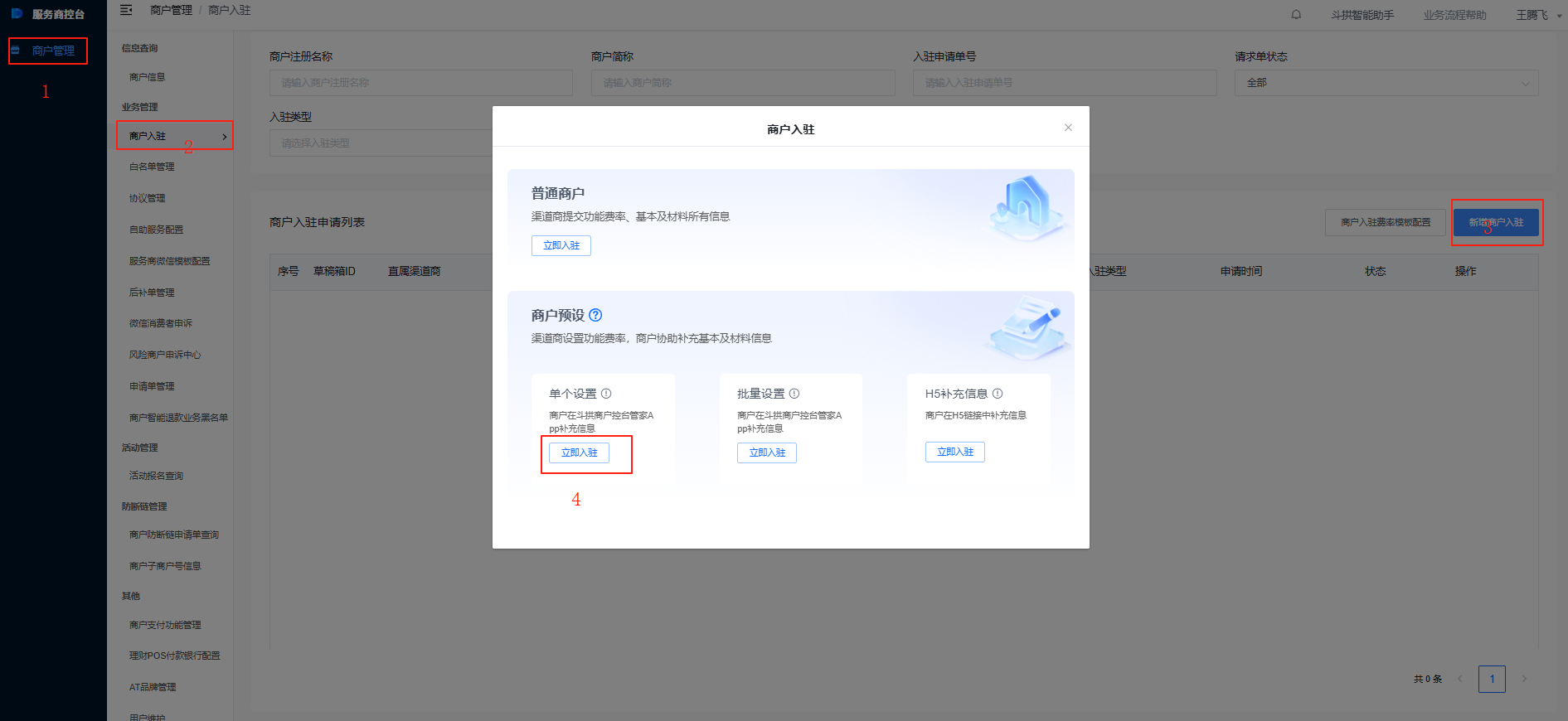Screen dimensions: 1568x721
Task: Click the sidebar collapse hamburger icon
Action: (126, 10)
